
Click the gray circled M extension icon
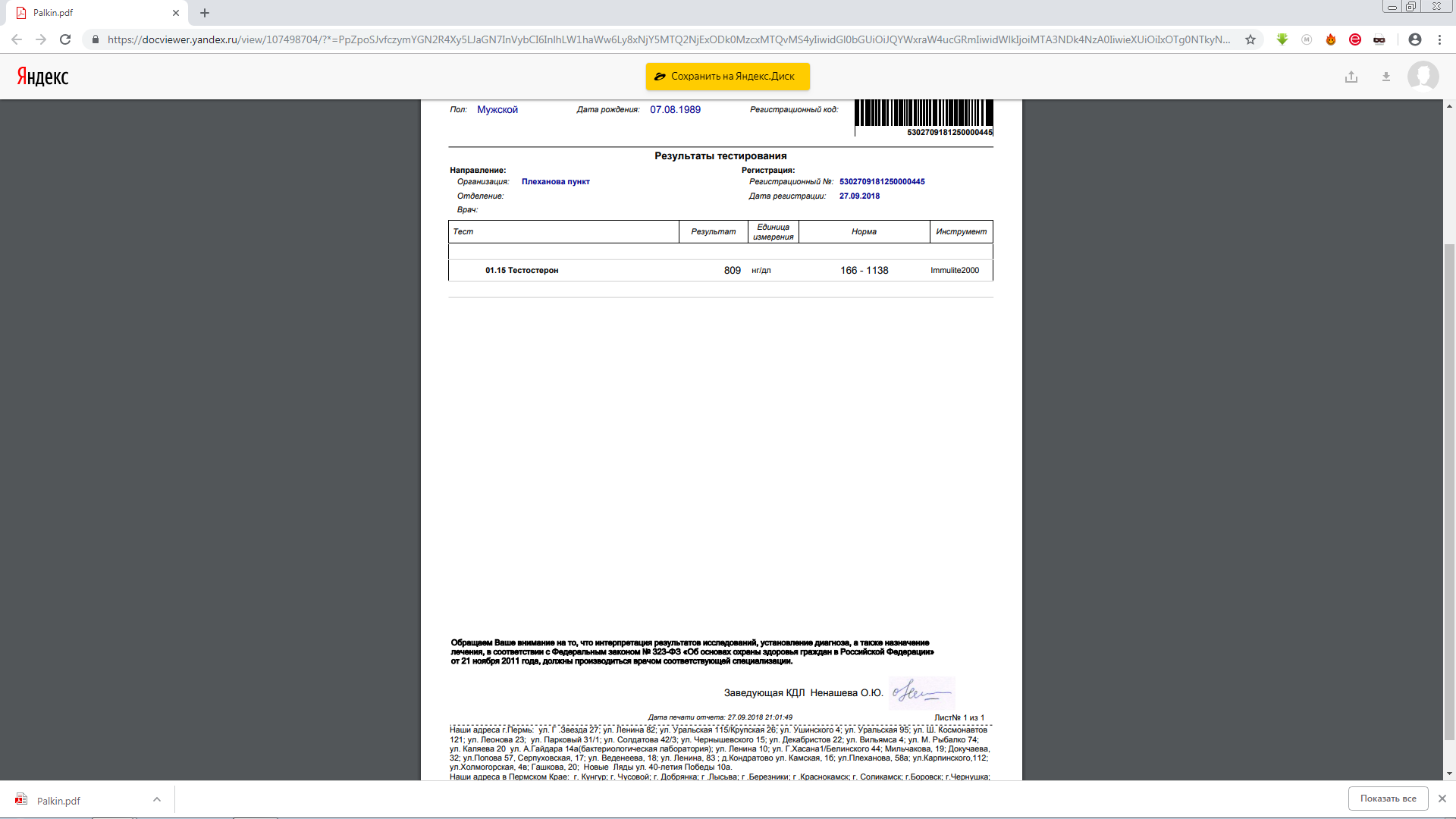pos(1307,39)
